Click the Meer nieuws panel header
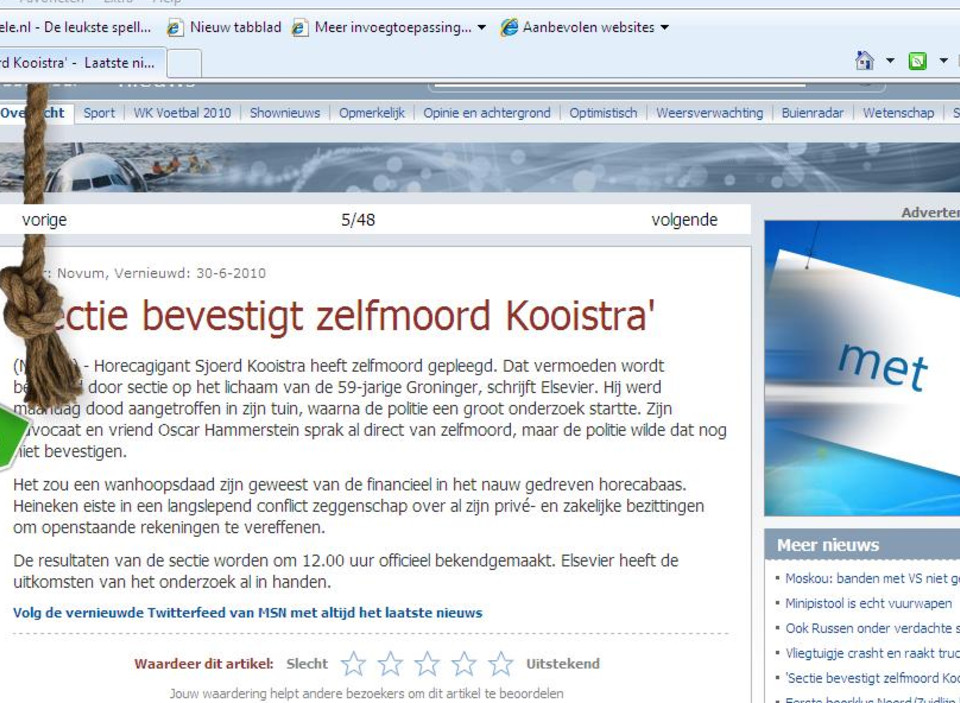Image resolution: width=960 pixels, height=703 pixels. pyautogui.click(x=862, y=545)
